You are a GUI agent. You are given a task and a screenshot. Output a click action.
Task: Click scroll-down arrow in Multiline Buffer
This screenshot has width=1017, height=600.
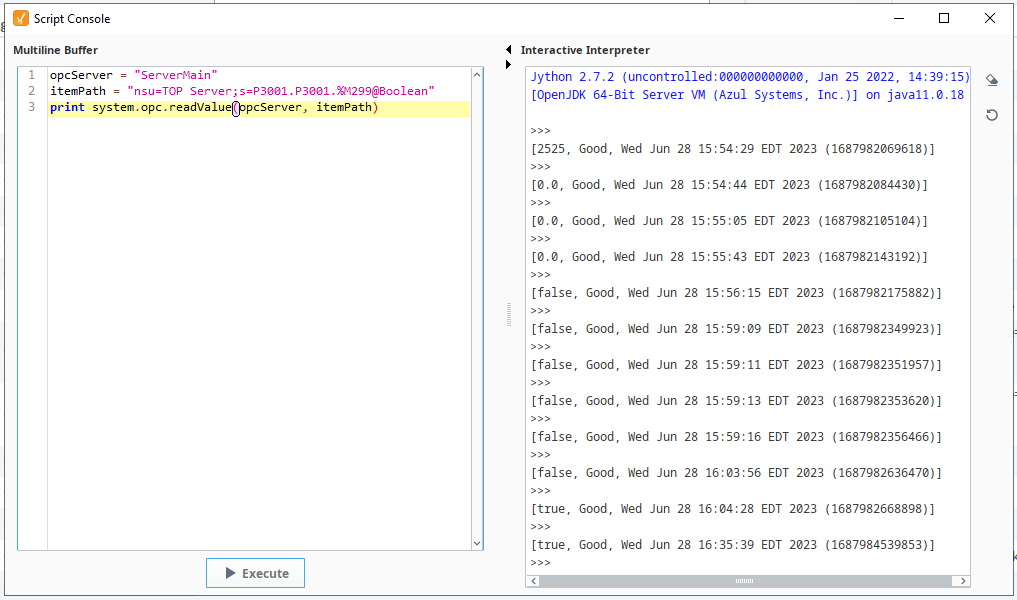[477, 544]
